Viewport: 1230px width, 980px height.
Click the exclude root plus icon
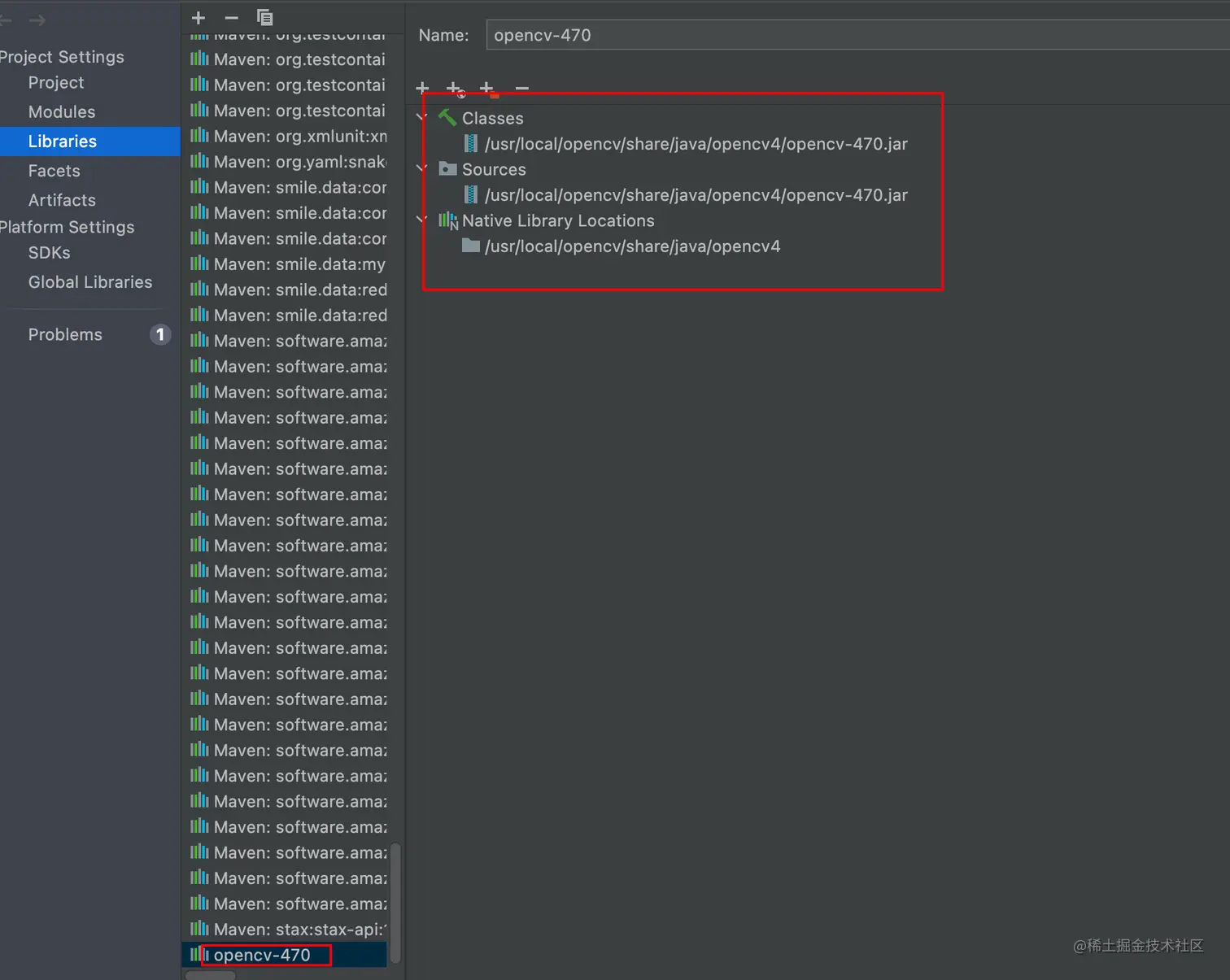tap(488, 88)
